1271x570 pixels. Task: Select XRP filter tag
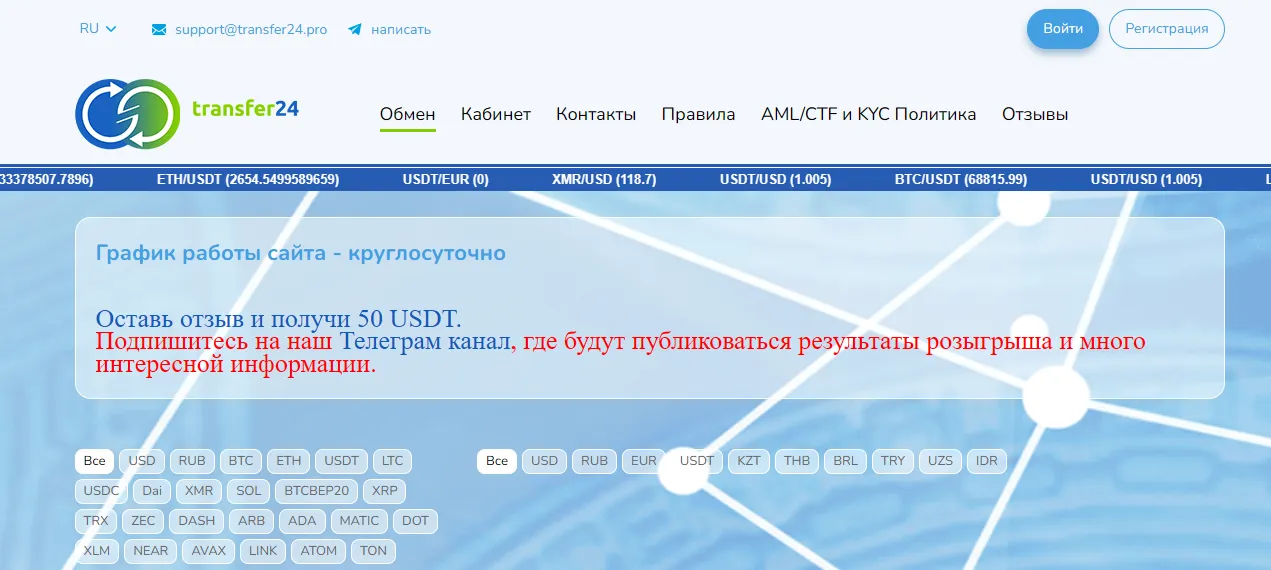coord(384,491)
